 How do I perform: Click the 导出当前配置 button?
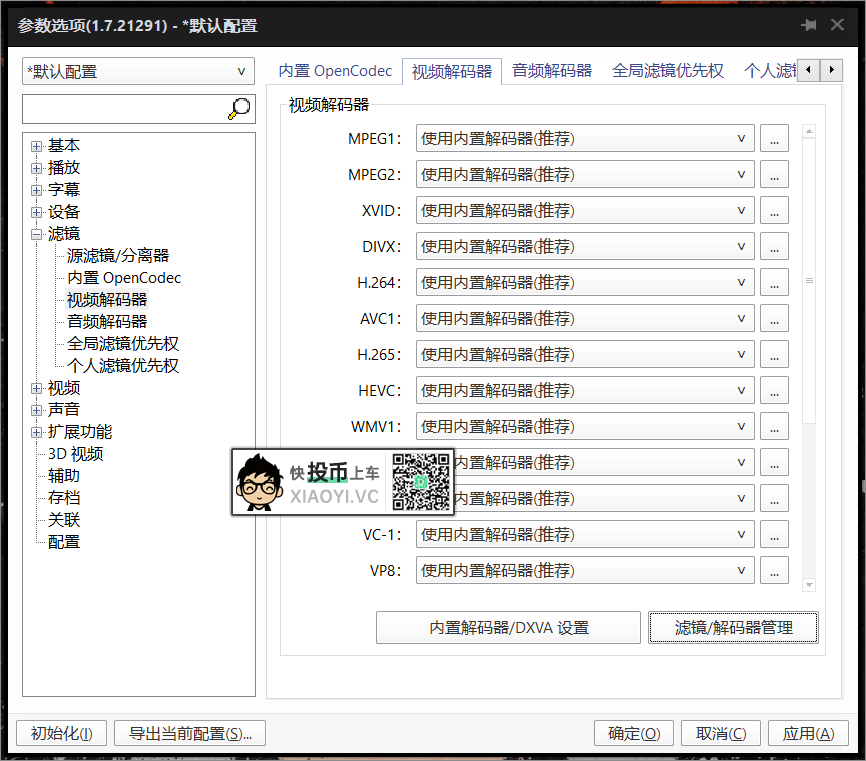click(x=188, y=733)
